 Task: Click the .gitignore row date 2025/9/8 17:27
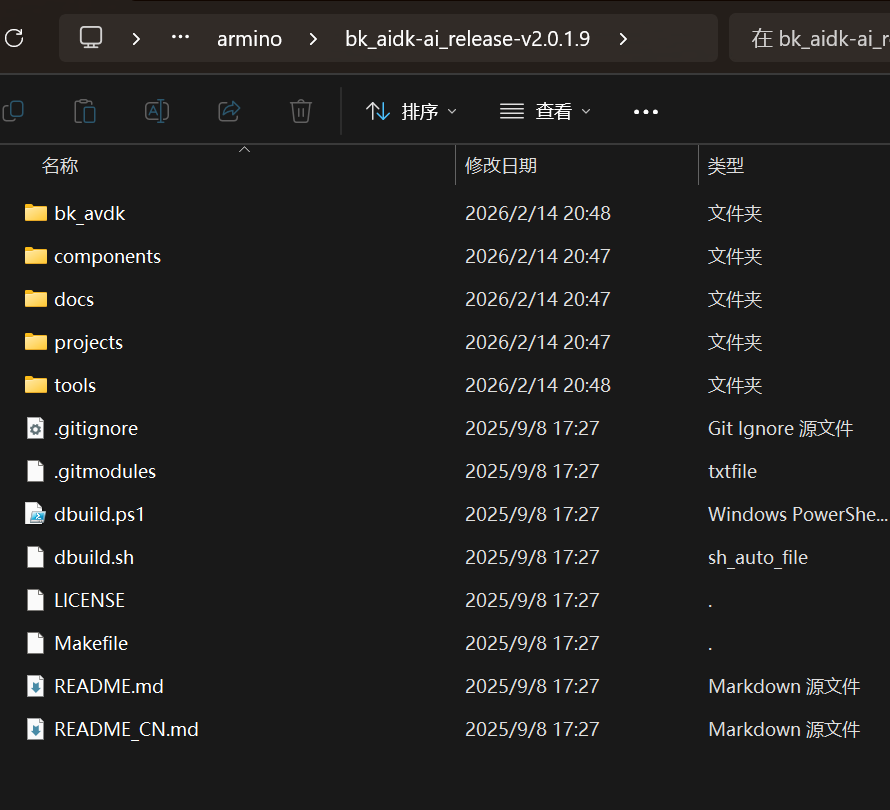pyautogui.click(x=532, y=429)
